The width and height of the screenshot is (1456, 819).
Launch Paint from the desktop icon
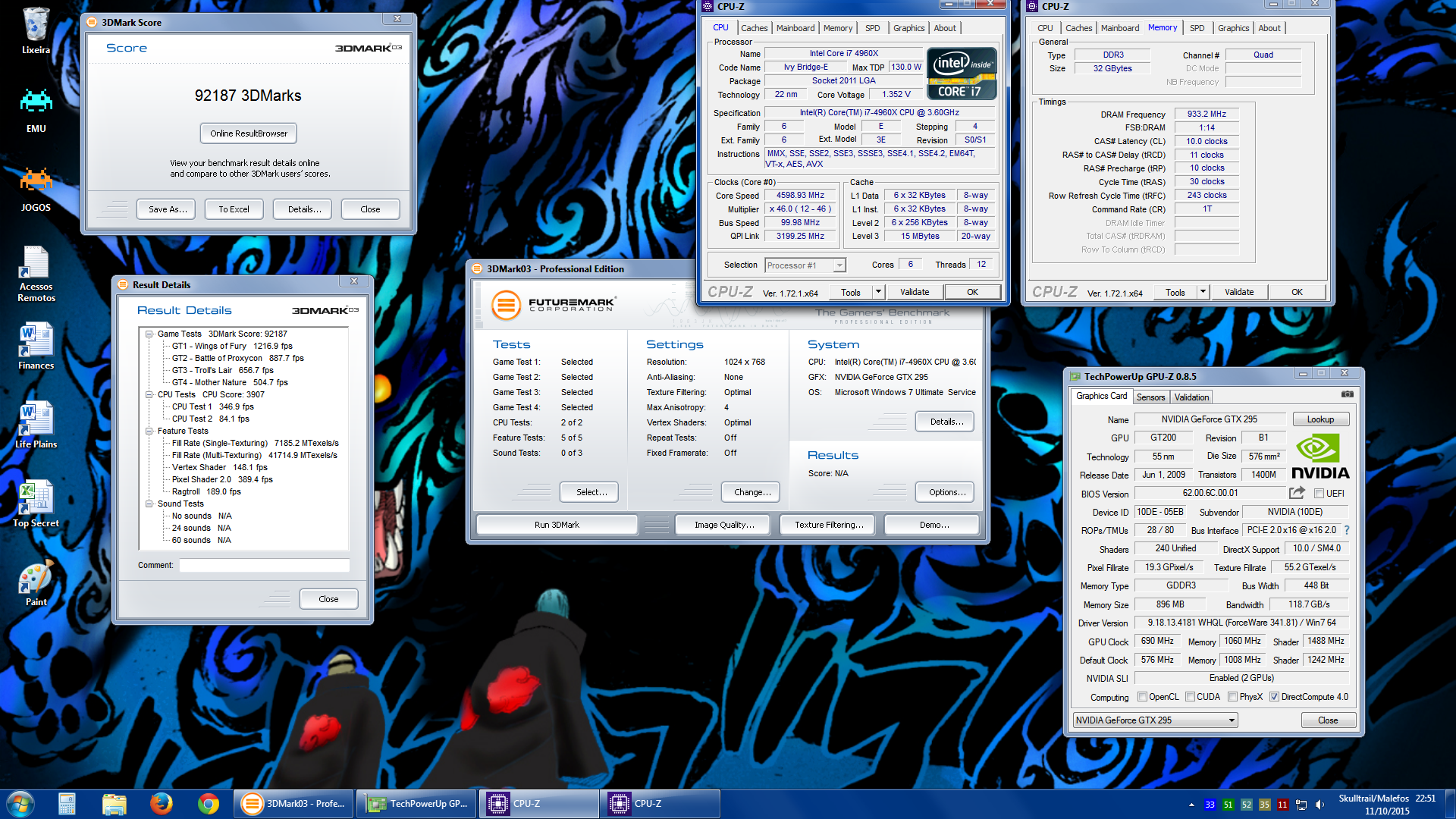(x=36, y=583)
